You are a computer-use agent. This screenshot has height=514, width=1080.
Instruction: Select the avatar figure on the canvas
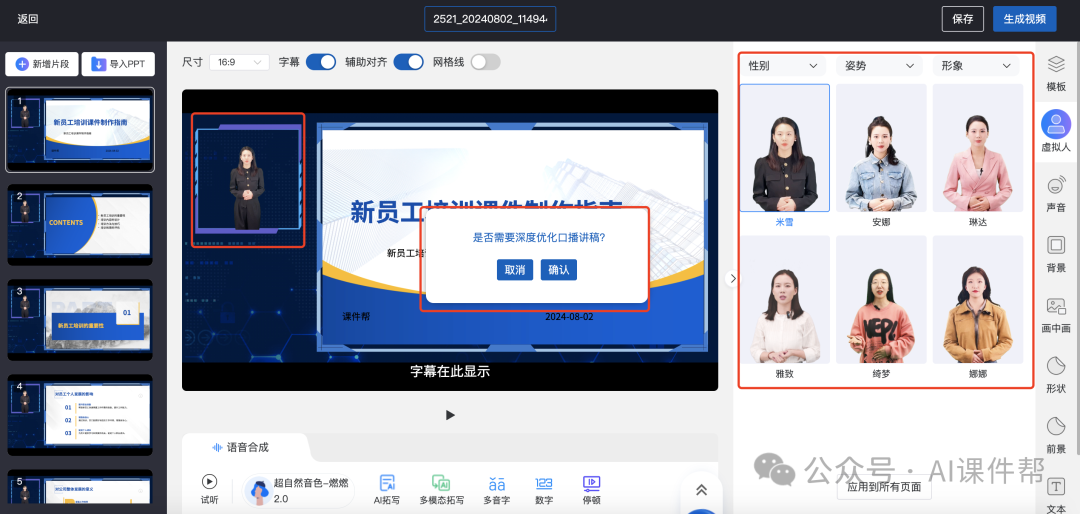(x=247, y=187)
